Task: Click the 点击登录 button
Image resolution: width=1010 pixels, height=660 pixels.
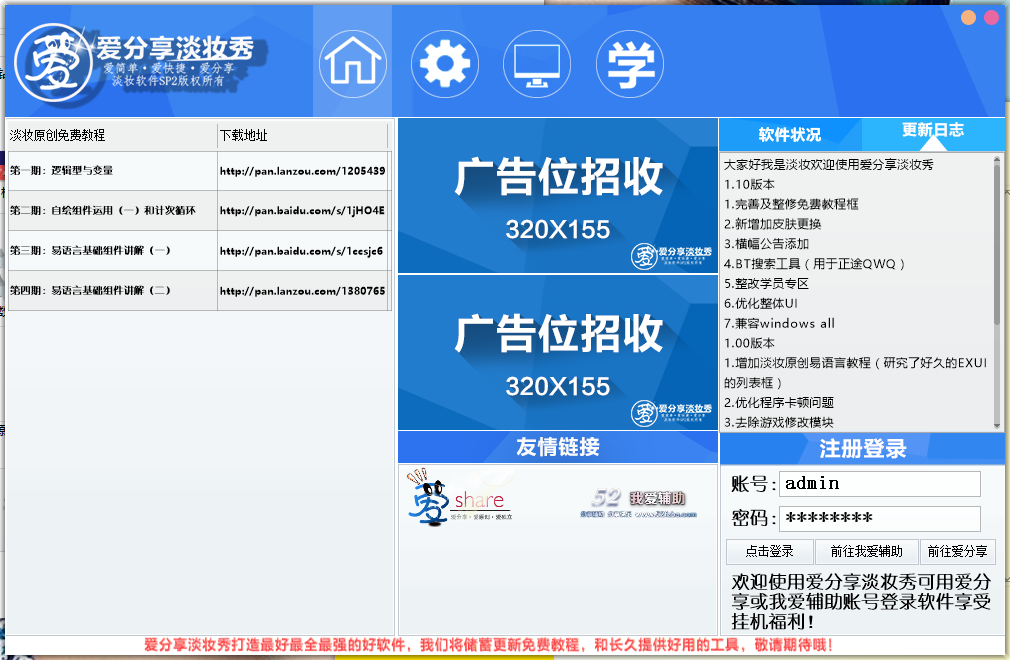Action: coord(770,552)
